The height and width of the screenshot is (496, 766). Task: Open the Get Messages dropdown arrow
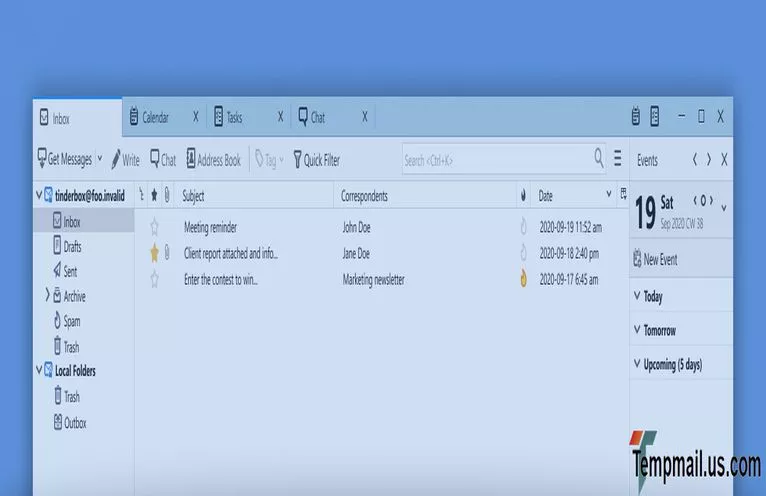coord(100,159)
